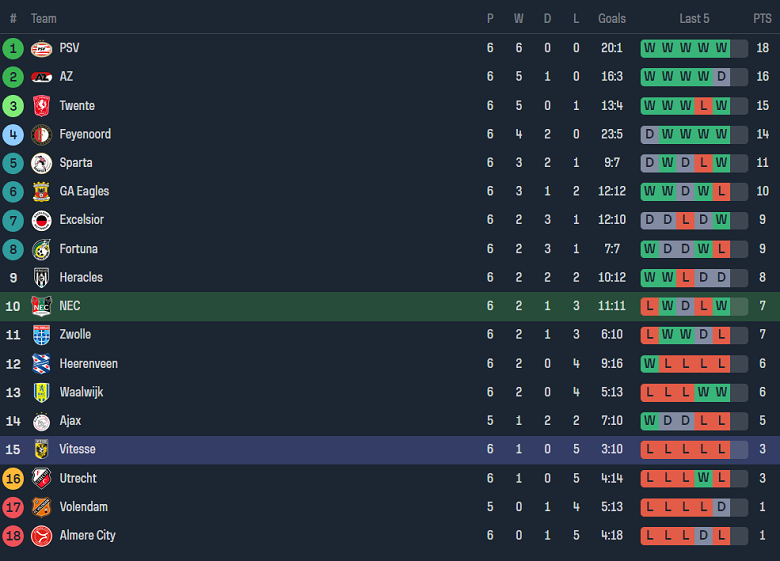Click PSV's most recent win result badge
The width and height of the screenshot is (780, 561).
[721, 48]
